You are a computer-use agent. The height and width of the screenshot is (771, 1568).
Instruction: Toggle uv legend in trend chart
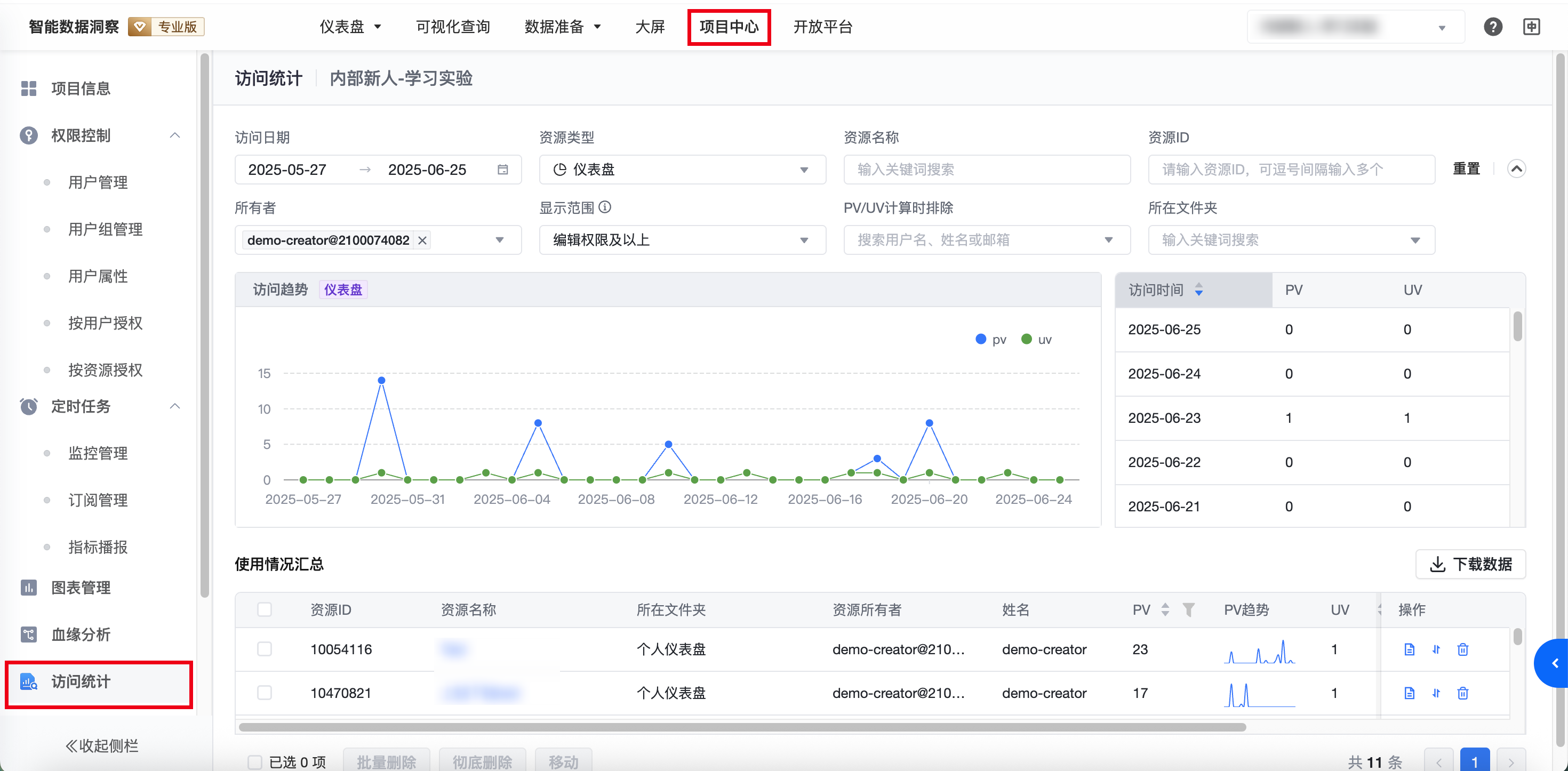1036,340
